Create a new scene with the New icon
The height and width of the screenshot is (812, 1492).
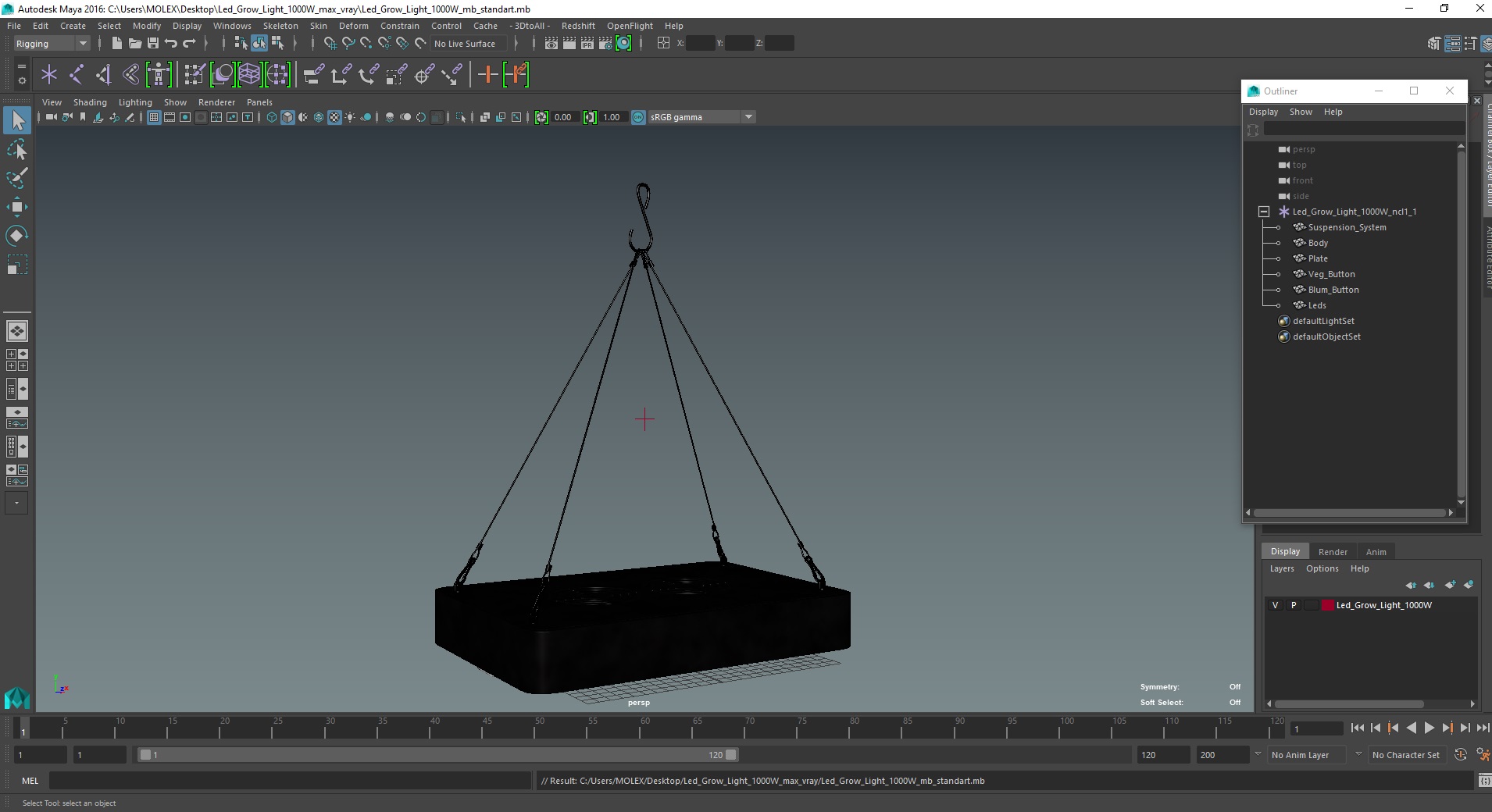(116, 44)
